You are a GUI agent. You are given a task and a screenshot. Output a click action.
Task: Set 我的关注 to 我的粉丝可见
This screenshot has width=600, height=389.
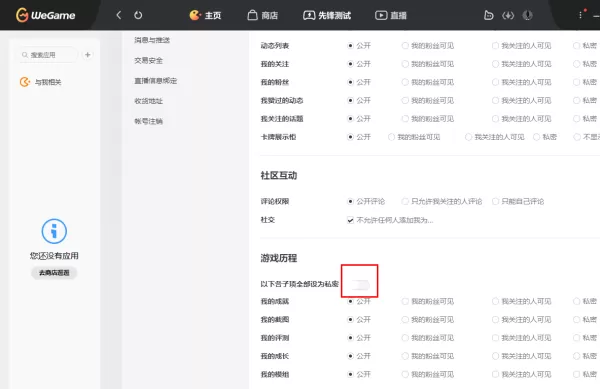click(x=405, y=64)
